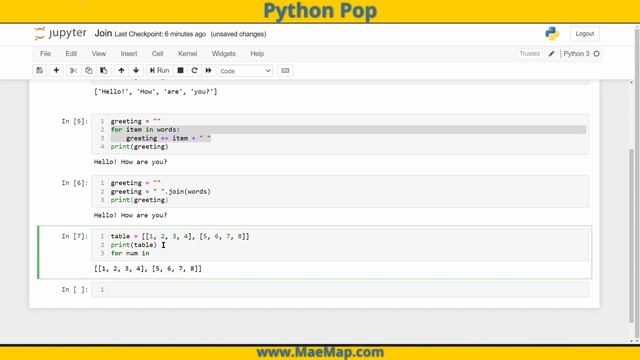Open the Widgets menu
The width and height of the screenshot is (640, 360).
(x=223, y=53)
